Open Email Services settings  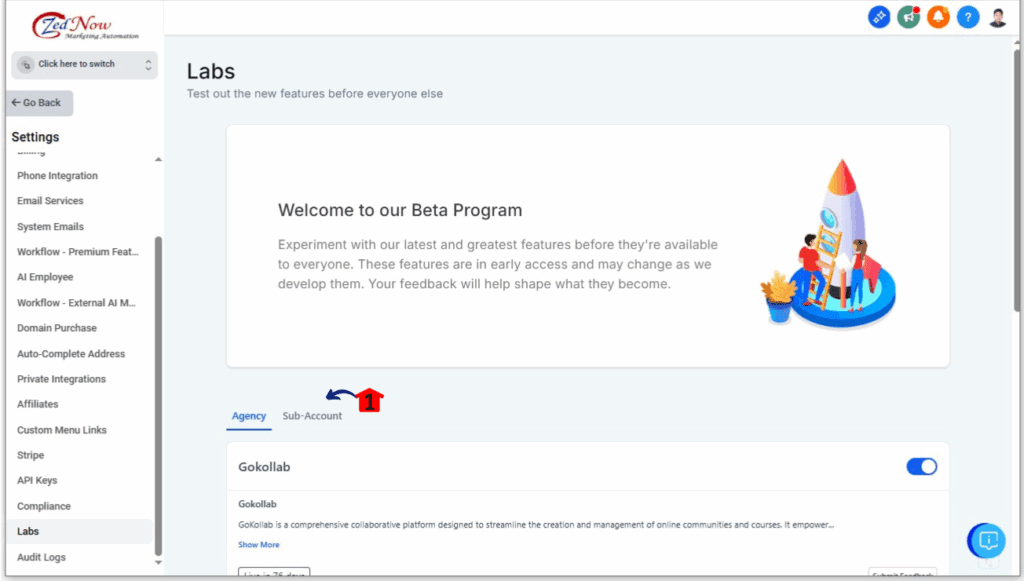pyautogui.click(x=50, y=201)
